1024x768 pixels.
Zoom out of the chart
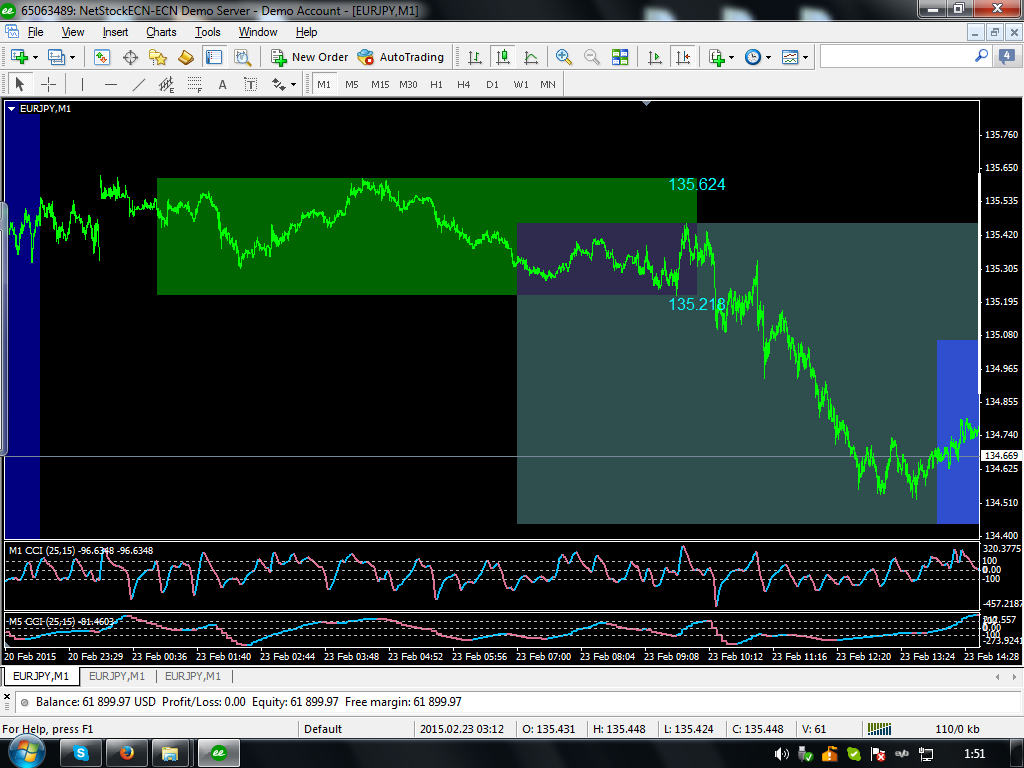[x=592, y=57]
